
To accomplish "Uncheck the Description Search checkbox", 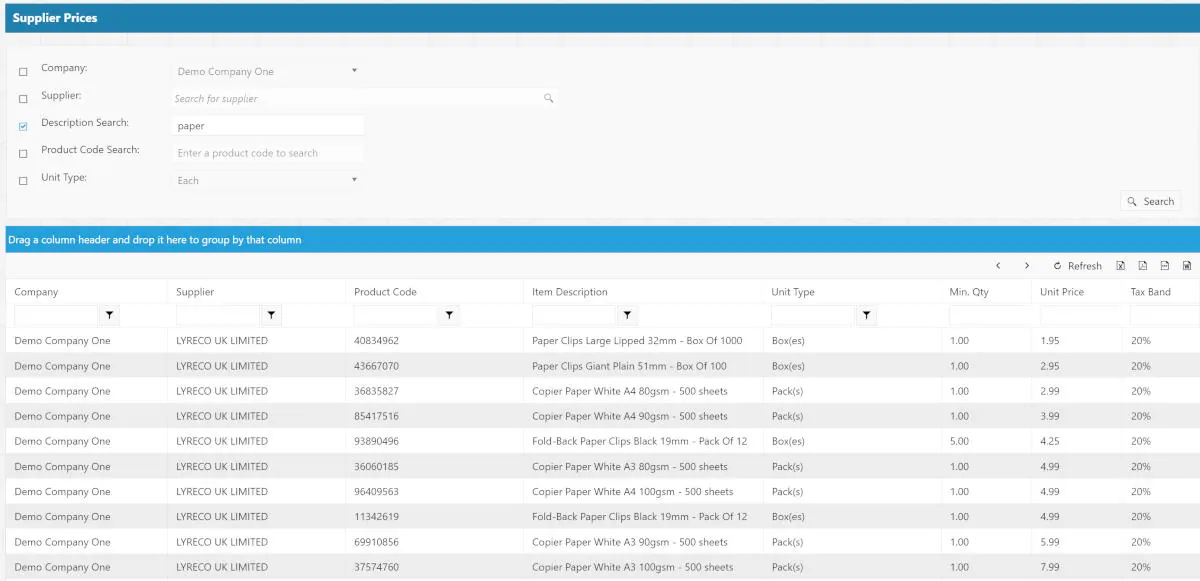I will [x=23, y=127].
